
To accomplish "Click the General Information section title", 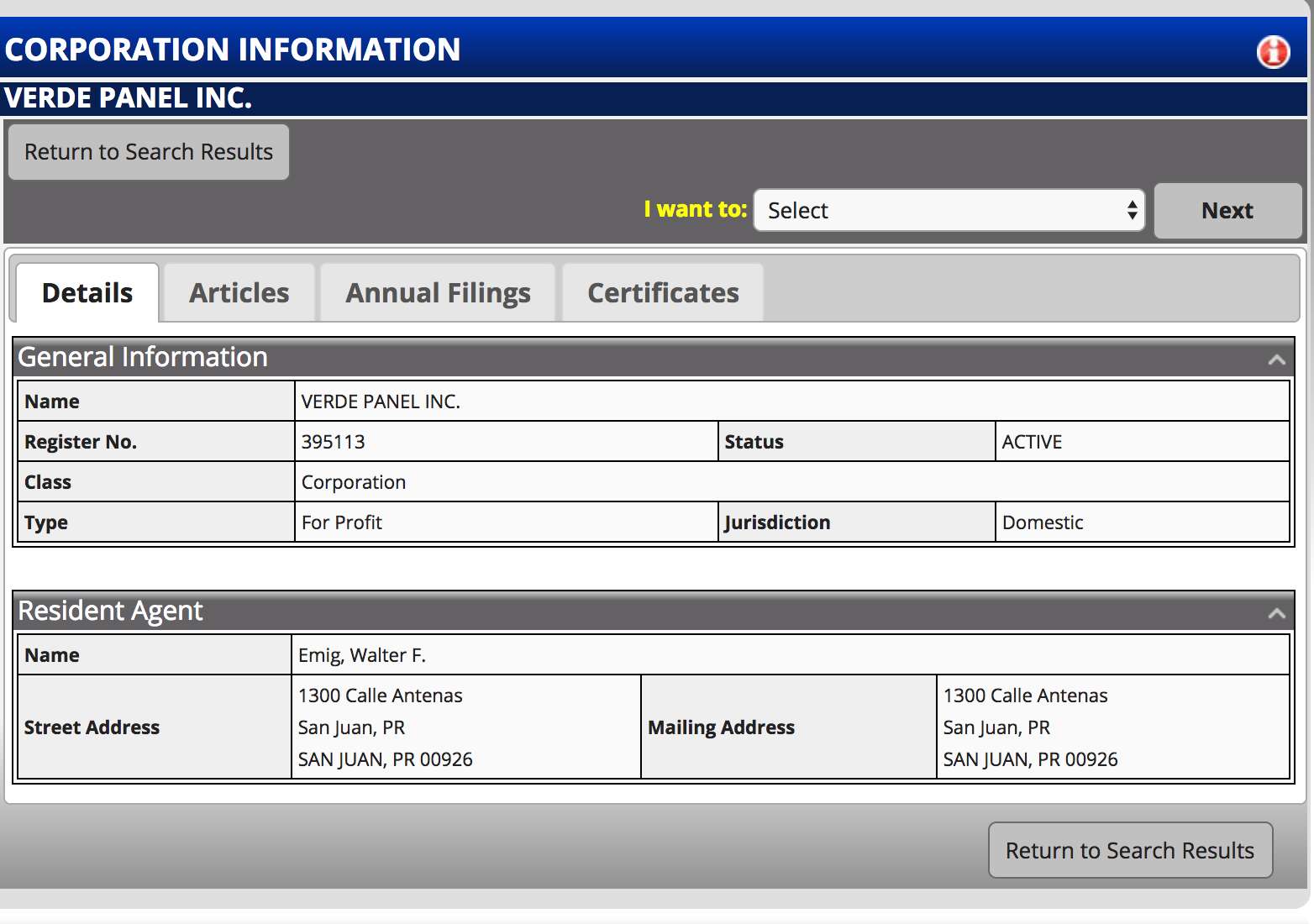I will tap(143, 357).
